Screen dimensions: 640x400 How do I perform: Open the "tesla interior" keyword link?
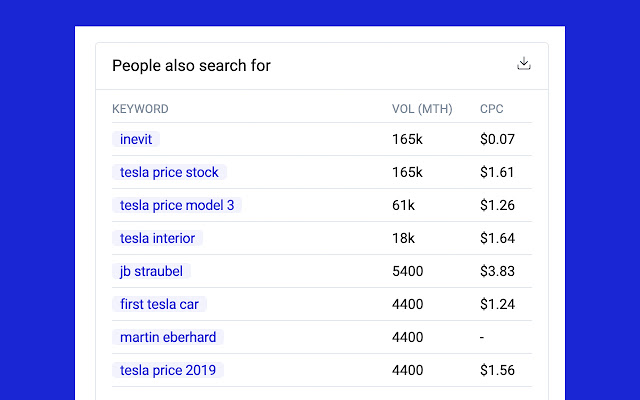point(158,238)
